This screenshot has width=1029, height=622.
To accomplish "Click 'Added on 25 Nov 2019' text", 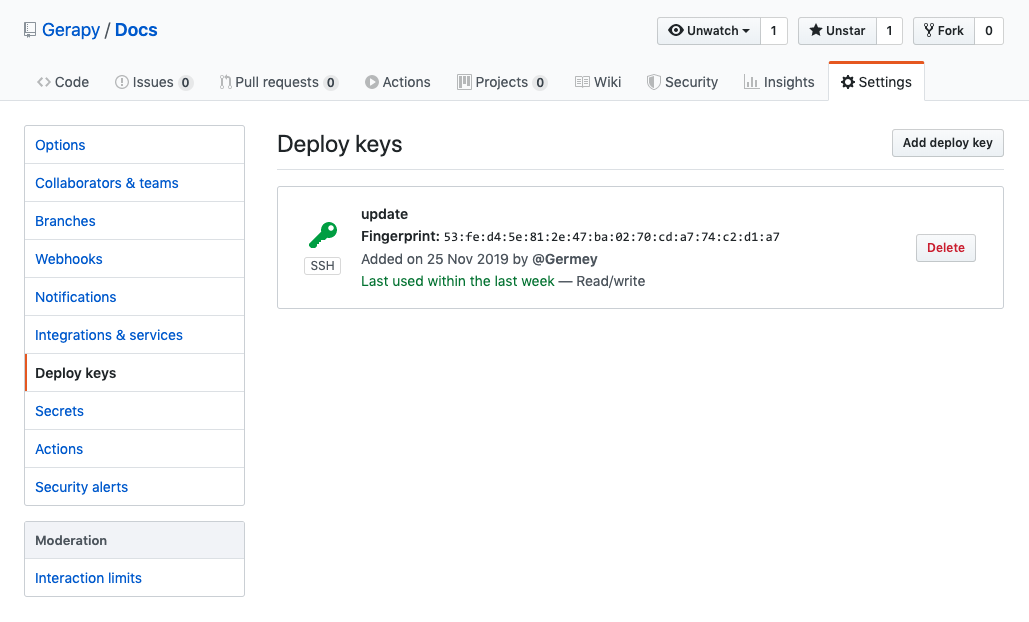I will (x=434, y=259).
